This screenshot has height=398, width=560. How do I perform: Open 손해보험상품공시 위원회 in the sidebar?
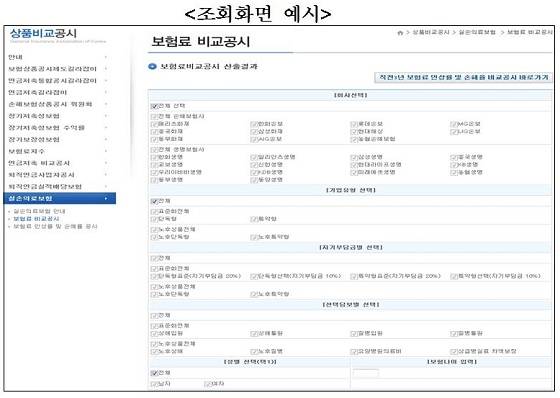50,104
